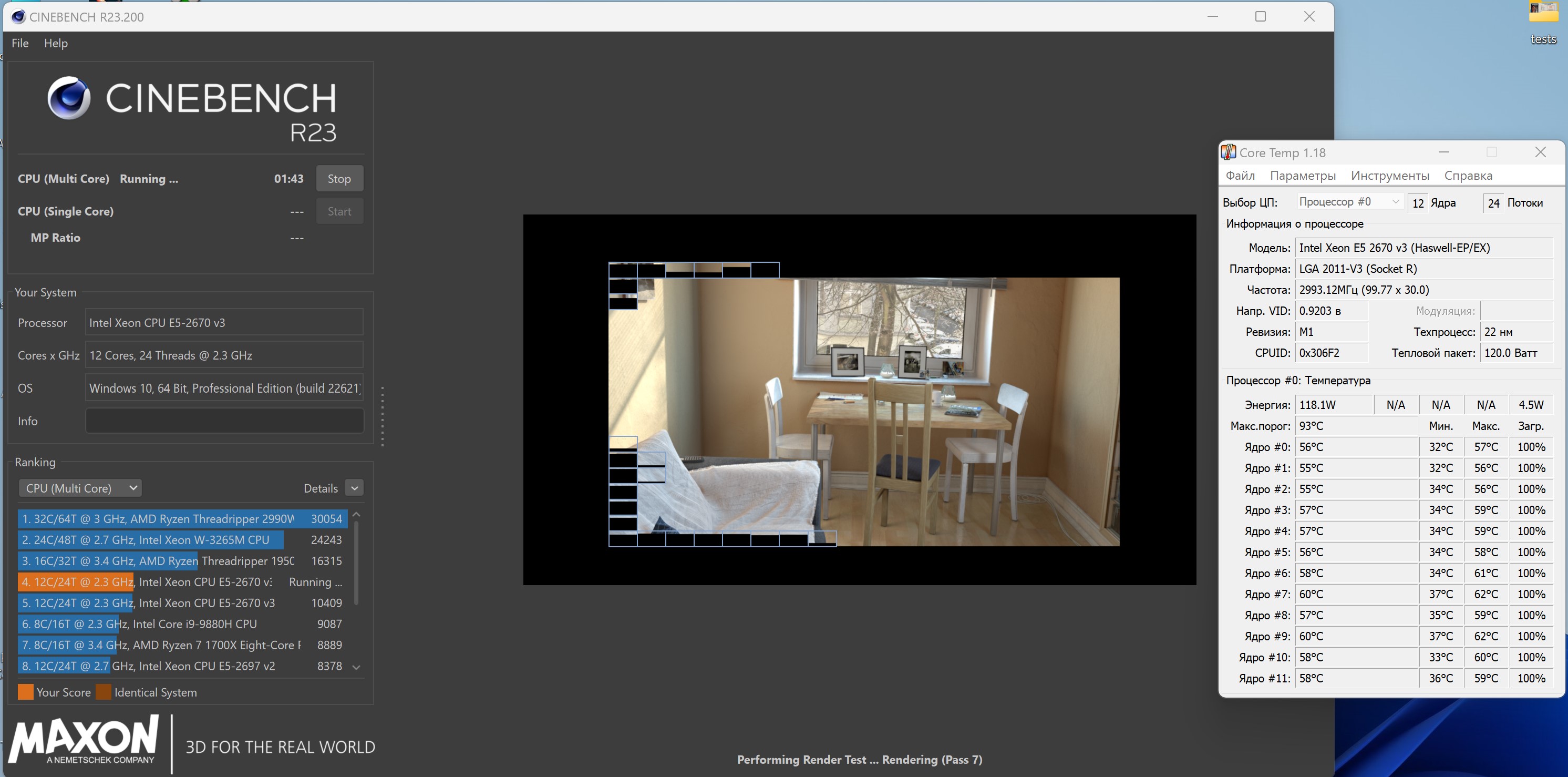Image resolution: width=1568 pixels, height=777 pixels.
Task: Select the Ryzen Threadripper 2990WX ranking entry
Action: pos(183,519)
